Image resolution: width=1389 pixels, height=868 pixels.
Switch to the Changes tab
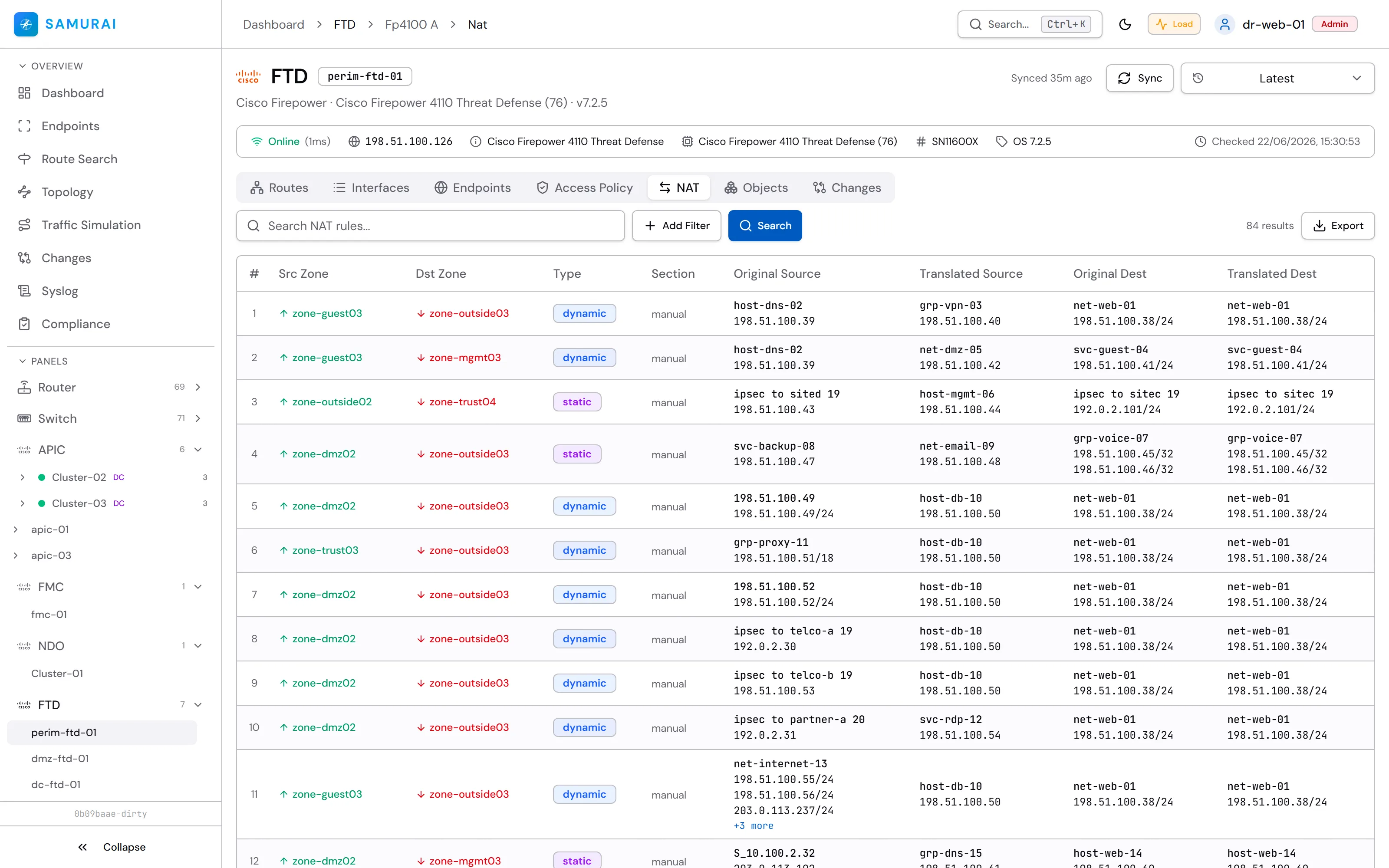(x=846, y=188)
